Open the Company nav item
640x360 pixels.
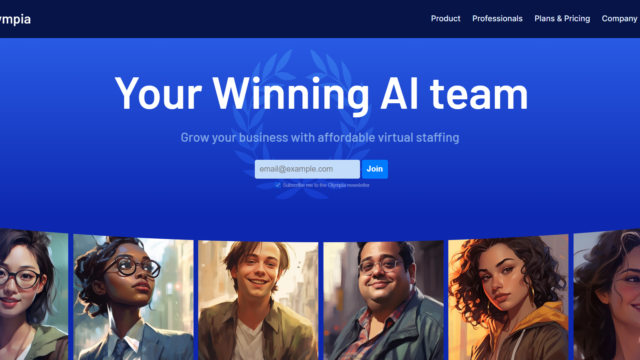[619, 19]
